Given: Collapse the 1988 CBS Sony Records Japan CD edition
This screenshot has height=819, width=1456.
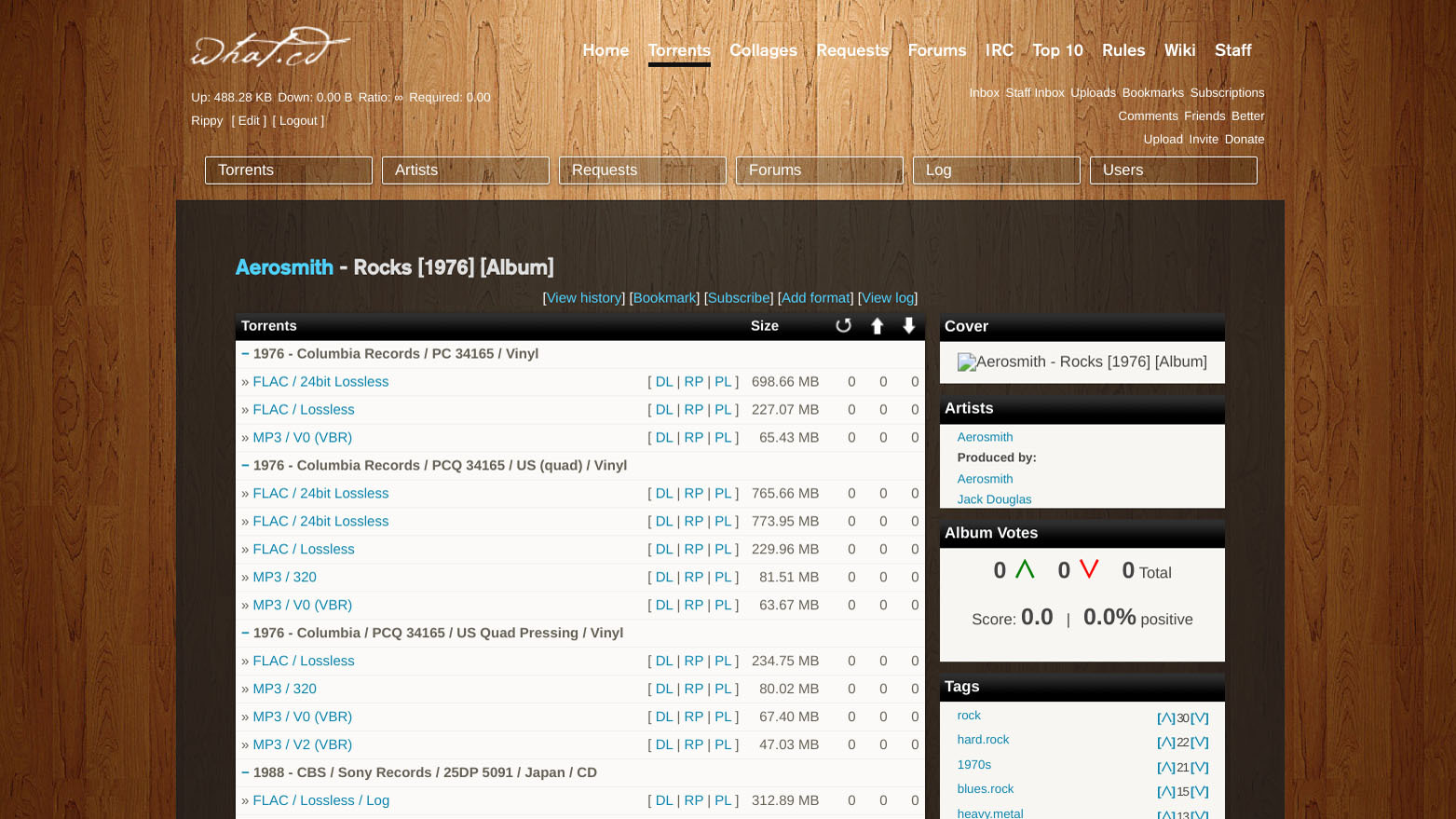Looking at the screenshot, I should tap(245, 772).
